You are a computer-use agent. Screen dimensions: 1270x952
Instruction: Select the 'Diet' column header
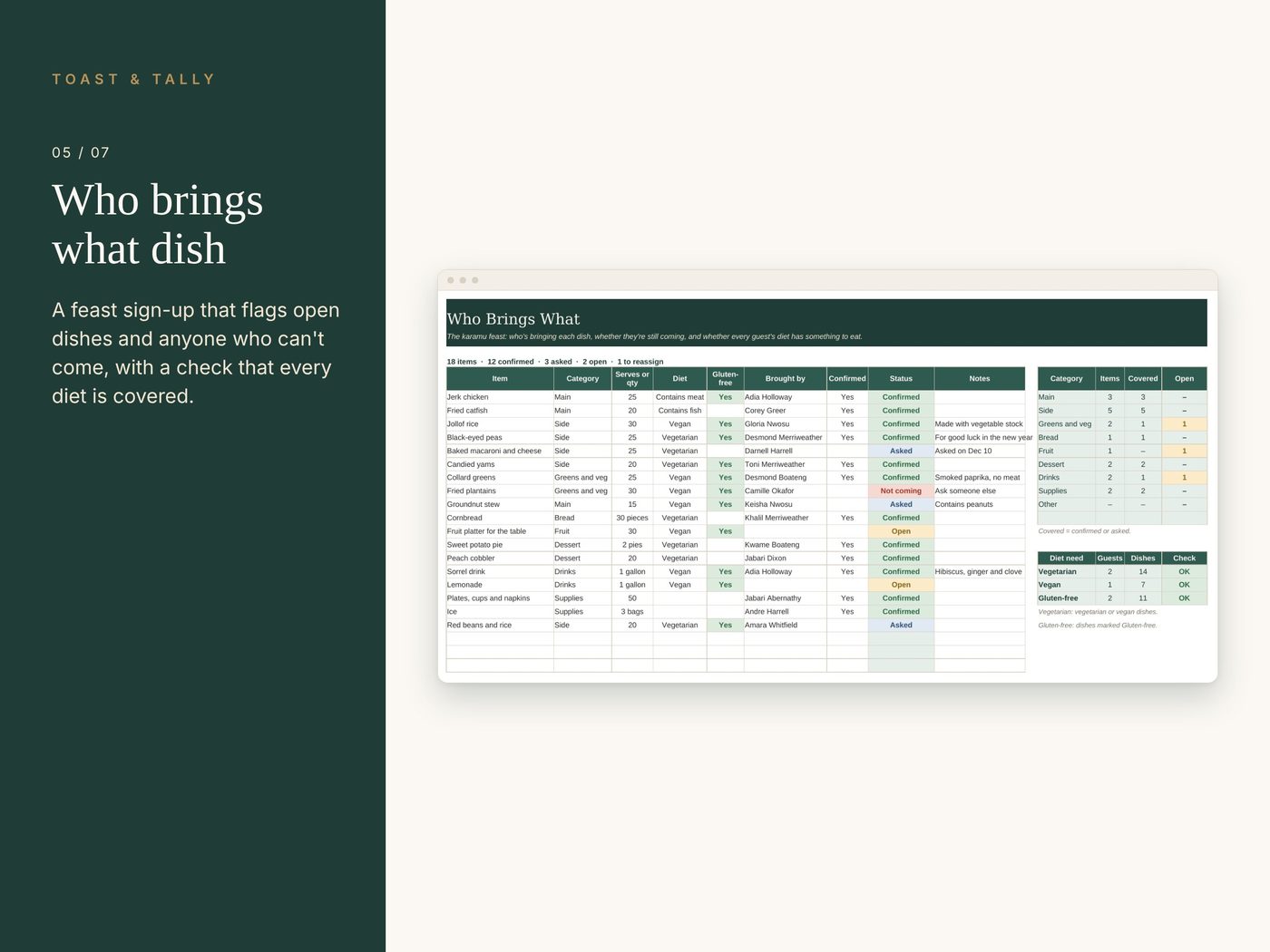tap(679, 379)
